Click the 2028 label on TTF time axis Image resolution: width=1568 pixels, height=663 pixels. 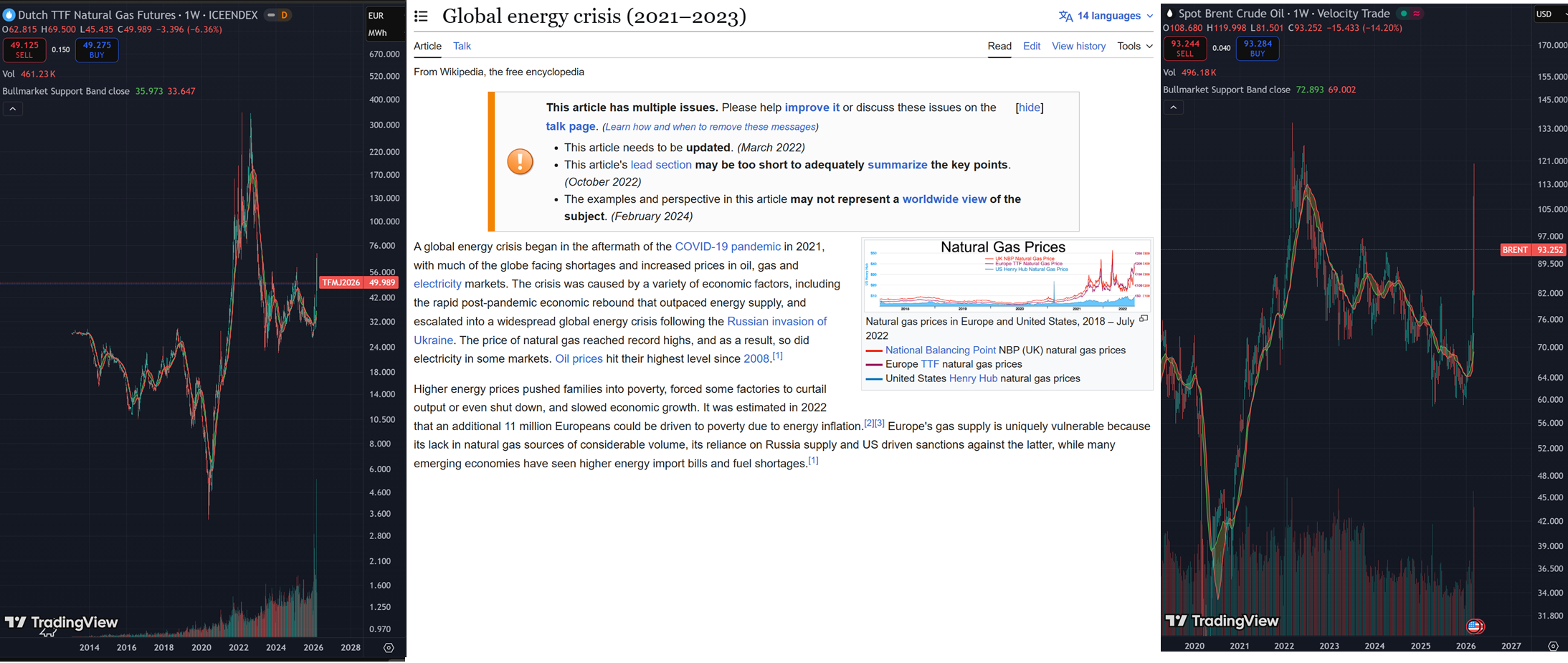click(x=351, y=647)
